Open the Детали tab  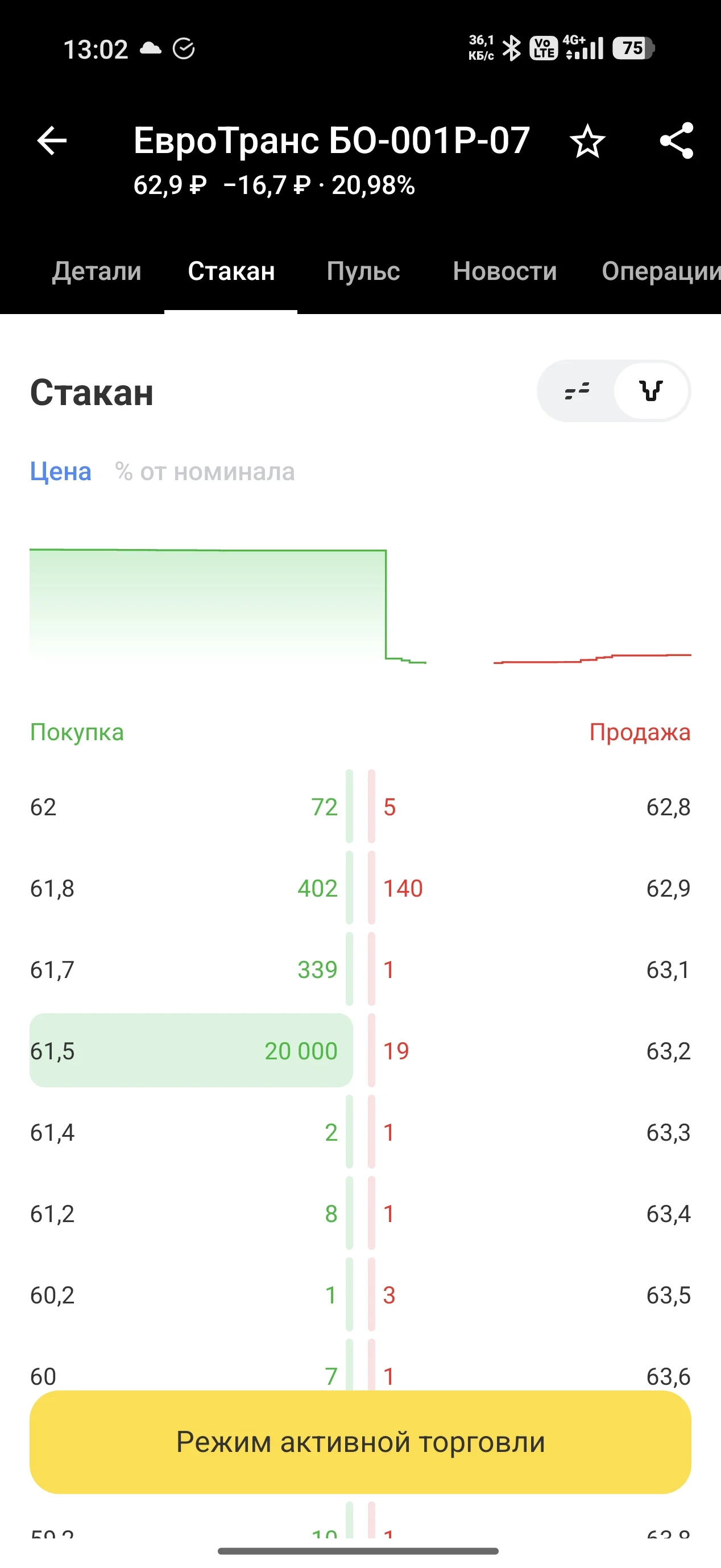click(97, 271)
